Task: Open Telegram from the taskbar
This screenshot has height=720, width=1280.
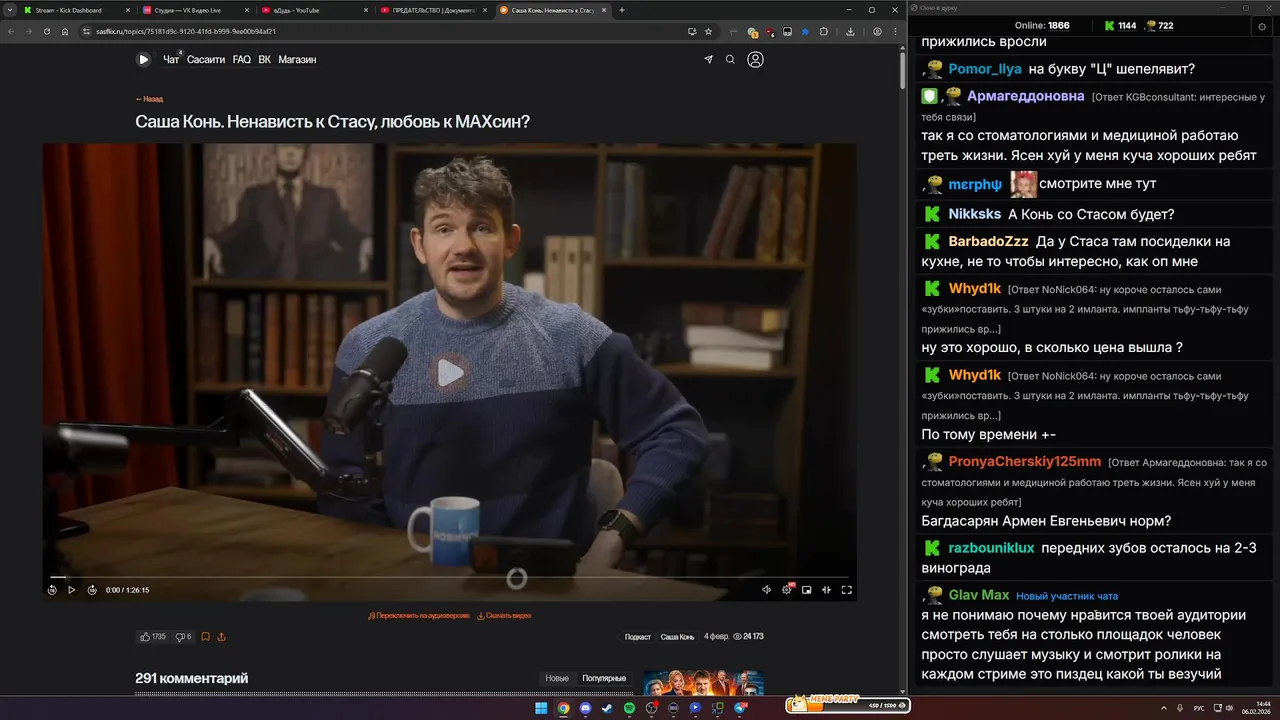Action: [x=740, y=708]
